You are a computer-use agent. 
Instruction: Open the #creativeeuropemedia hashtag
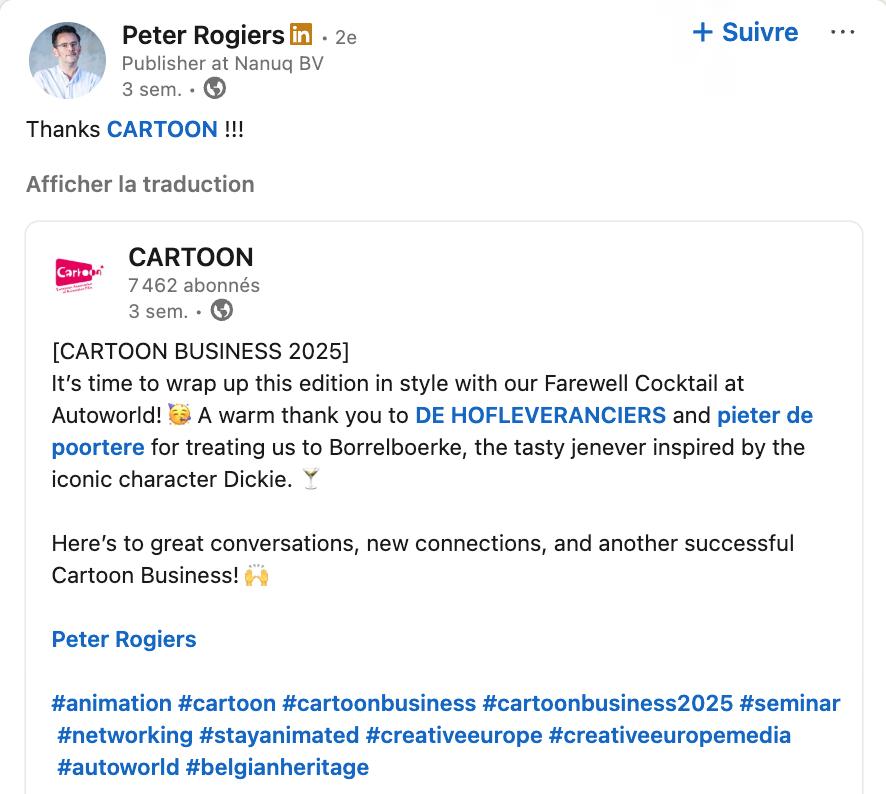click(x=670, y=735)
